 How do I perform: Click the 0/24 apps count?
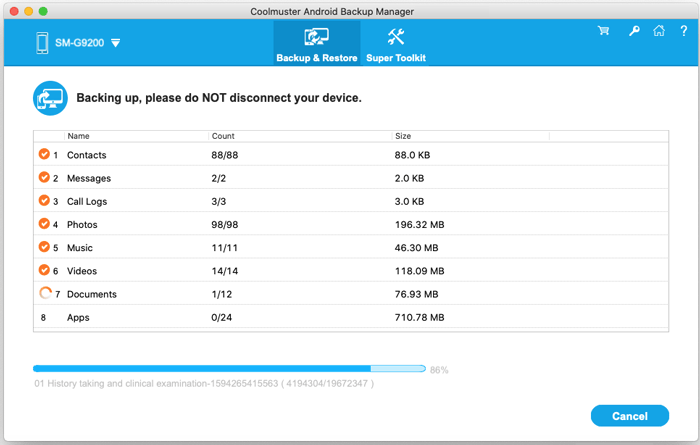[x=221, y=318]
